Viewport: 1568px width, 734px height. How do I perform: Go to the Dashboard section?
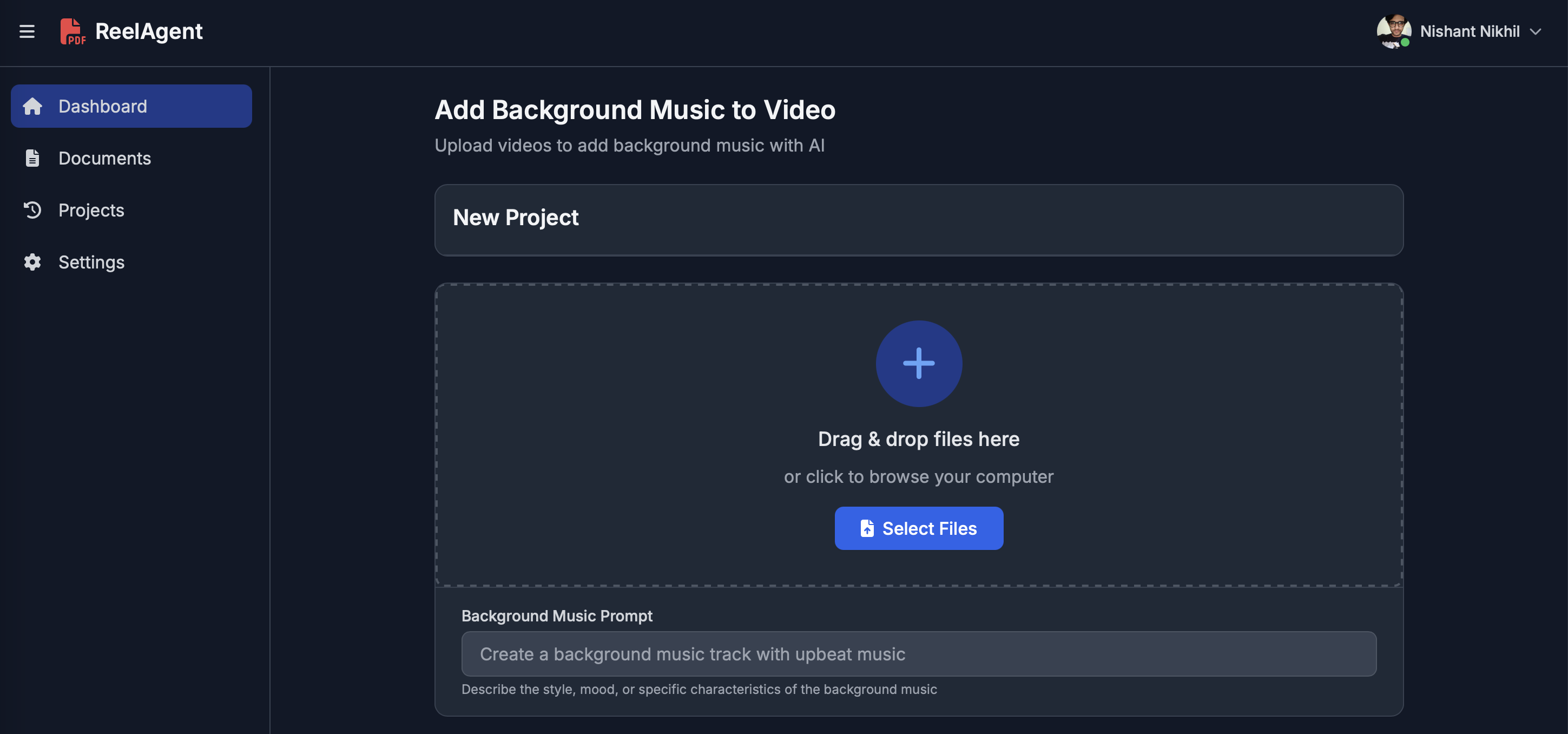pos(103,106)
